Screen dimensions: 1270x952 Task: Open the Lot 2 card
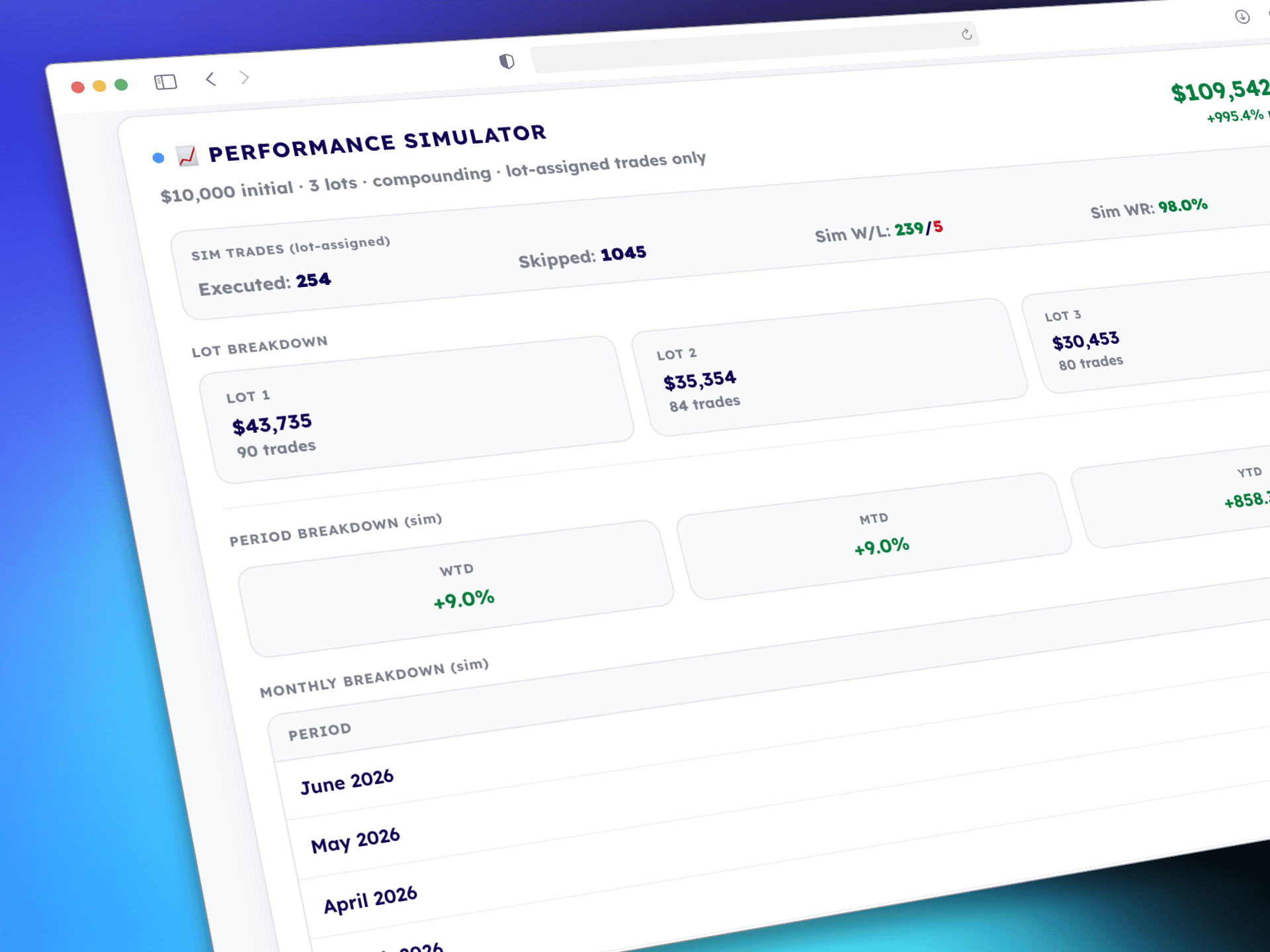tap(829, 368)
